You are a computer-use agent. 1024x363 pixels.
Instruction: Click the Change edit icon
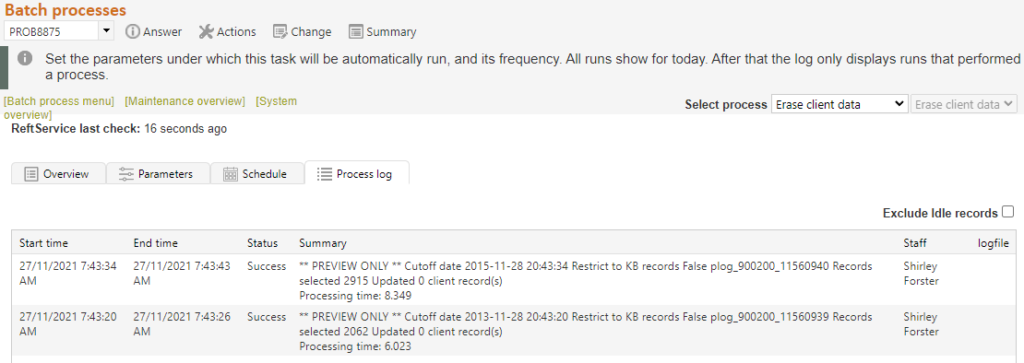click(280, 31)
